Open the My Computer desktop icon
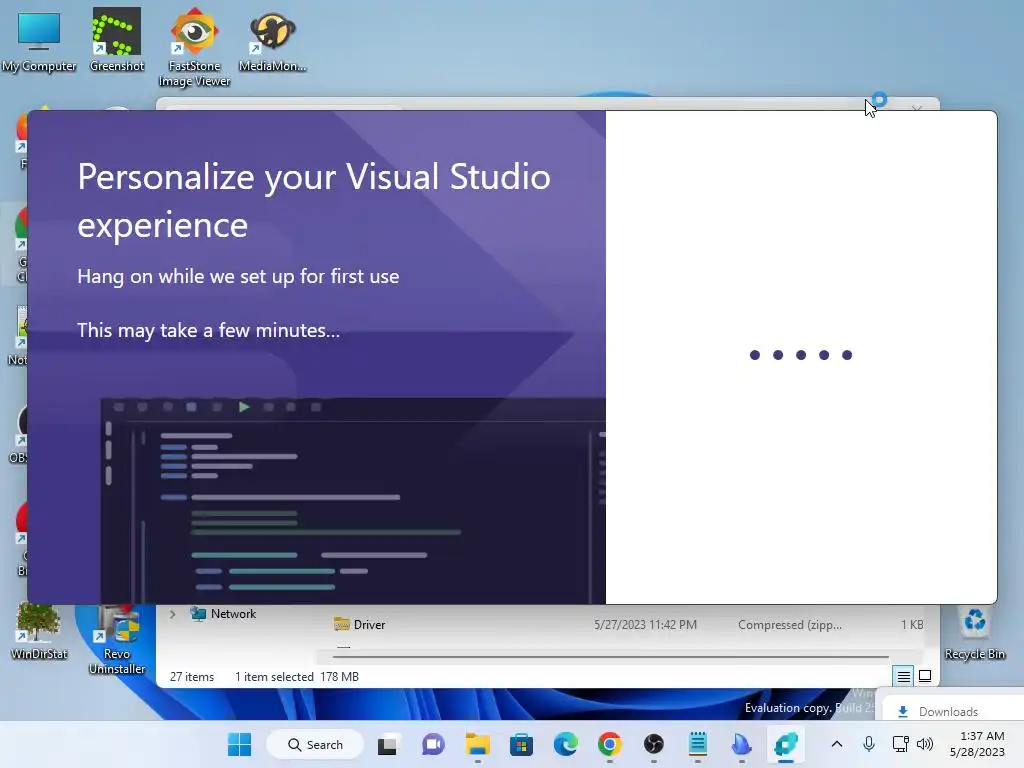 [39, 41]
